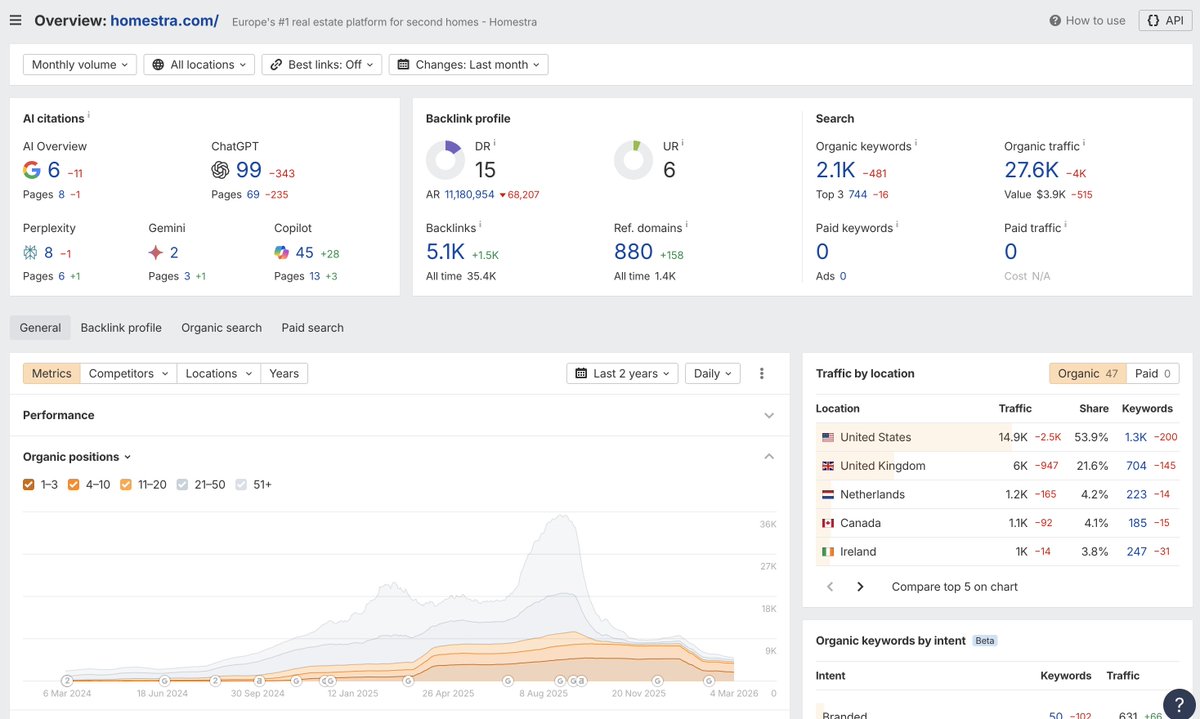
Task: Switch to the Paid search tab
Action: tap(312, 327)
